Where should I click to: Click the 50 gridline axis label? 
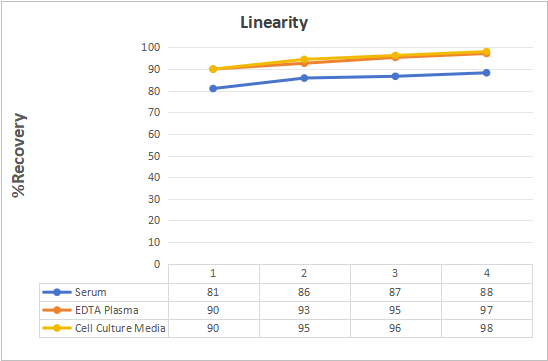tap(153, 156)
